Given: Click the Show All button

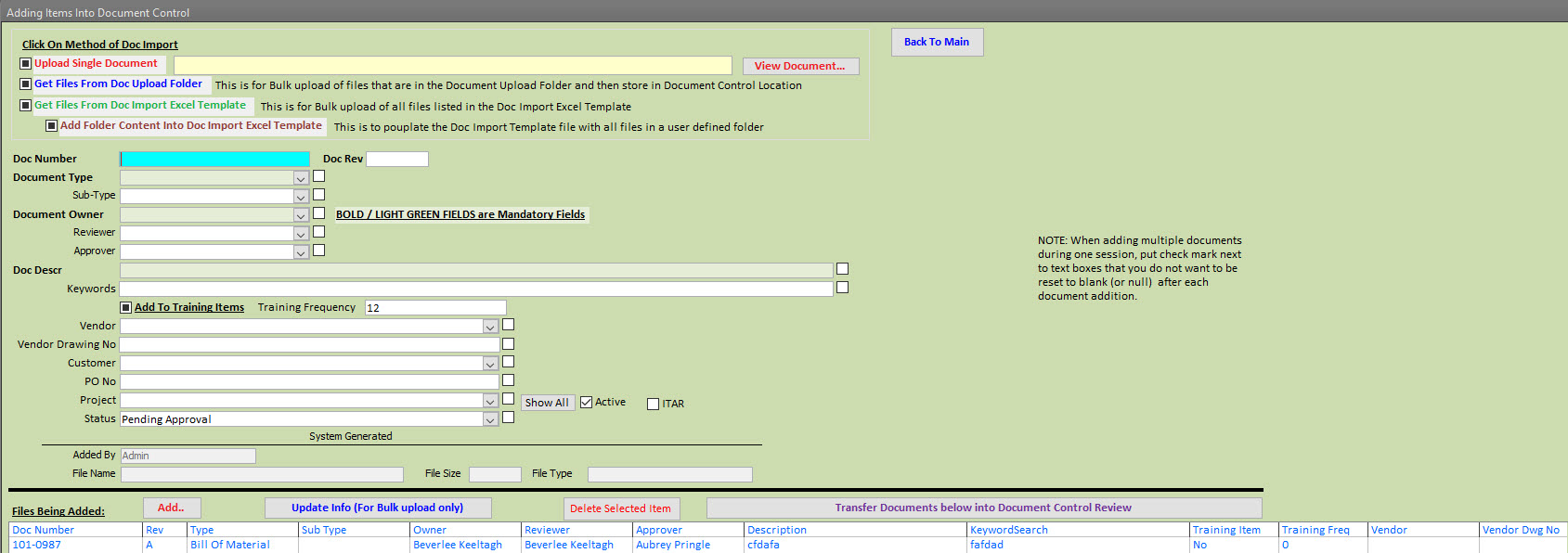Looking at the screenshot, I should click(x=547, y=403).
